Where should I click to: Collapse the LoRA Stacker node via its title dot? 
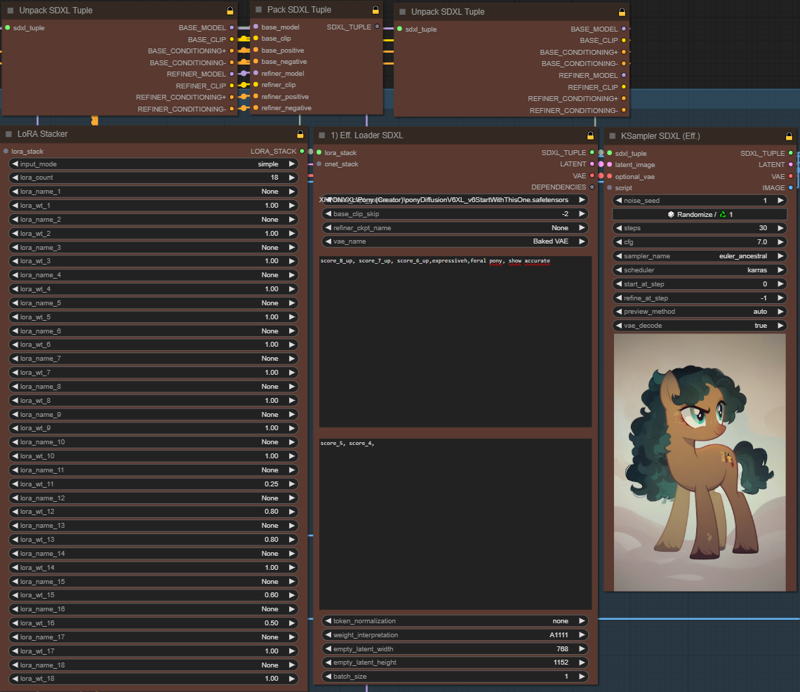(x=9, y=134)
